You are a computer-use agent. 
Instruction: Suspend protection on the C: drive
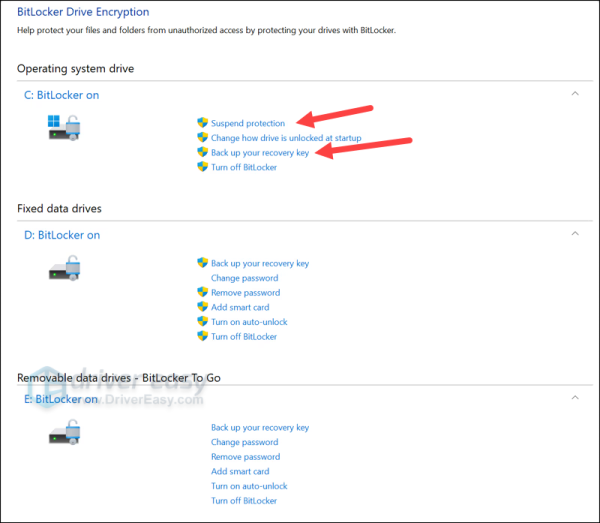click(x=248, y=123)
